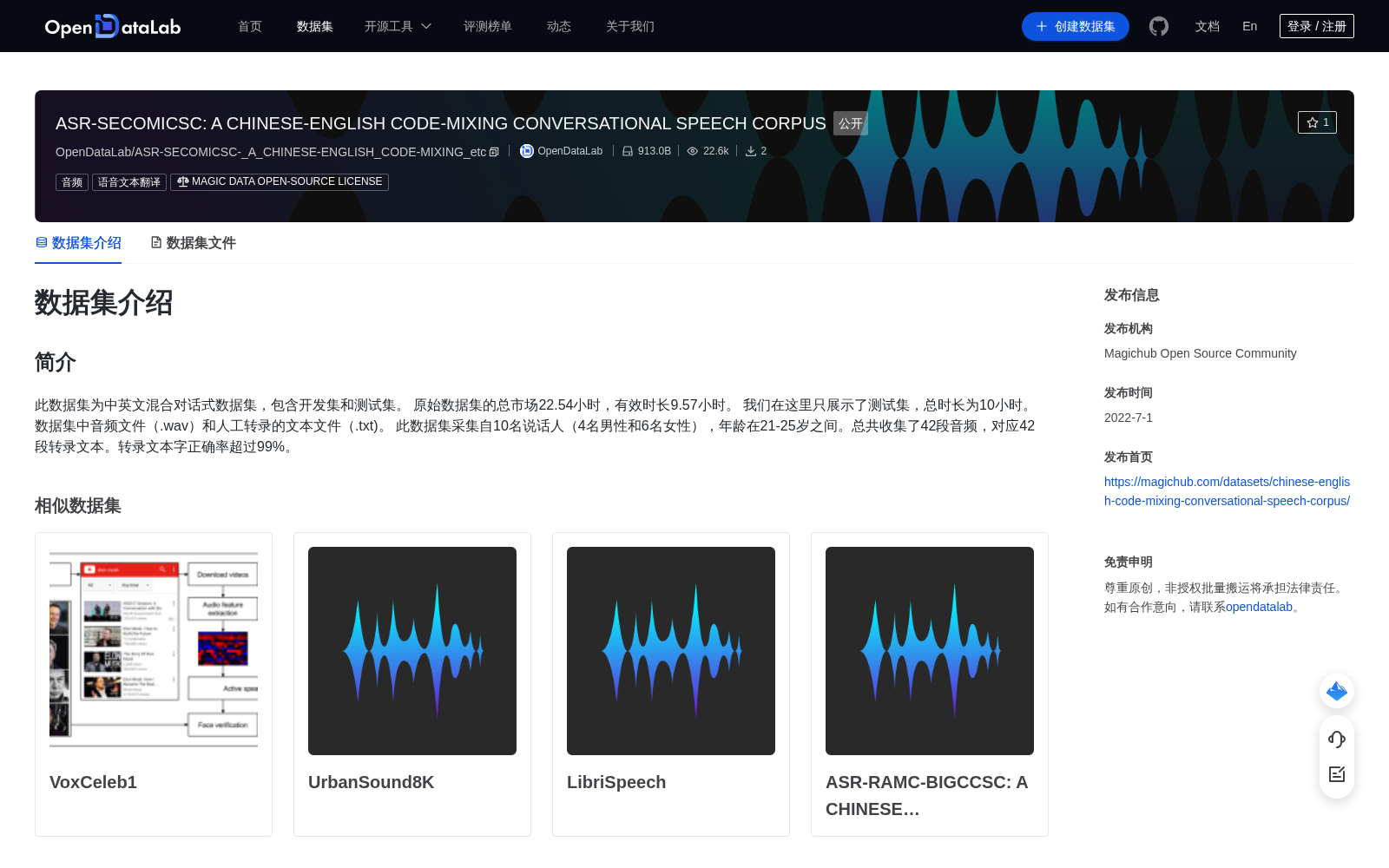Click the opendatalab contact link
Image resolution: width=1389 pixels, height=868 pixels.
pyautogui.click(x=1259, y=607)
